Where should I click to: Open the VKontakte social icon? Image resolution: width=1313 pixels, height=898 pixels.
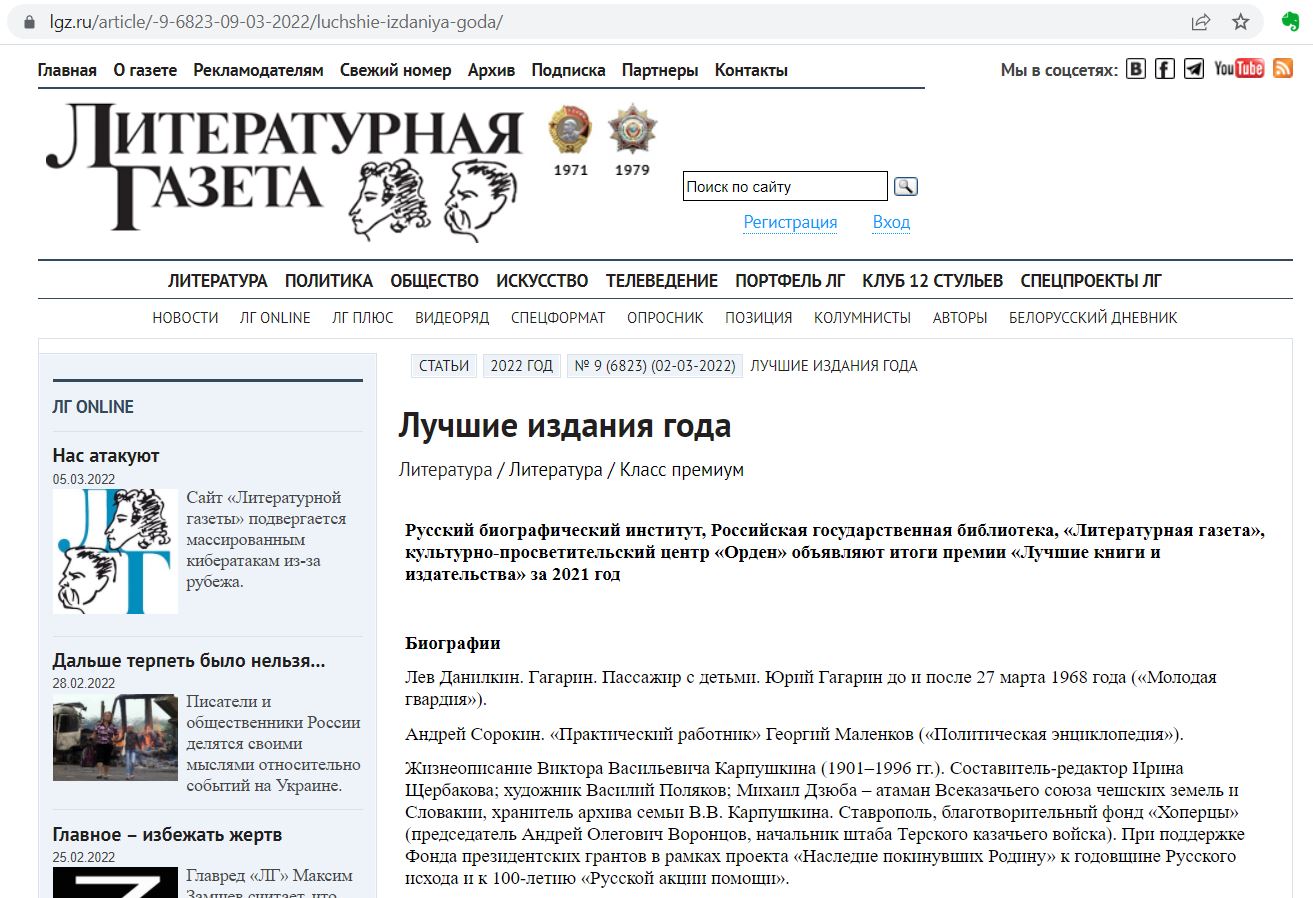click(1136, 69)
